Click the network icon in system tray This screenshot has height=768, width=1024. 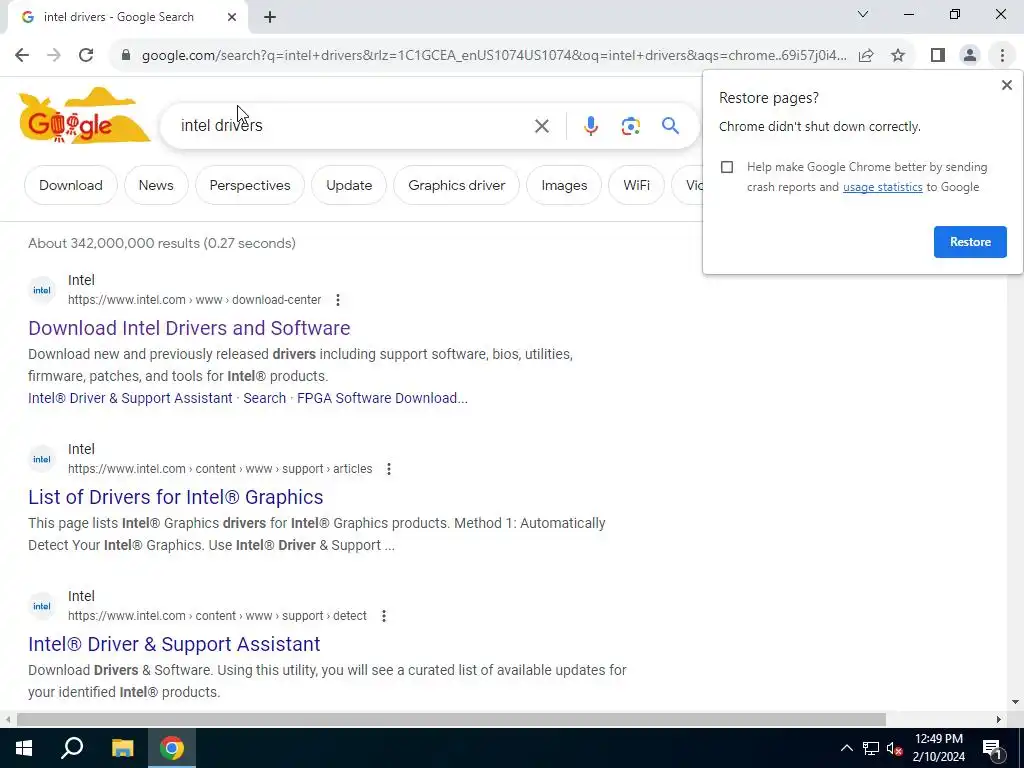tap(871, 748)
